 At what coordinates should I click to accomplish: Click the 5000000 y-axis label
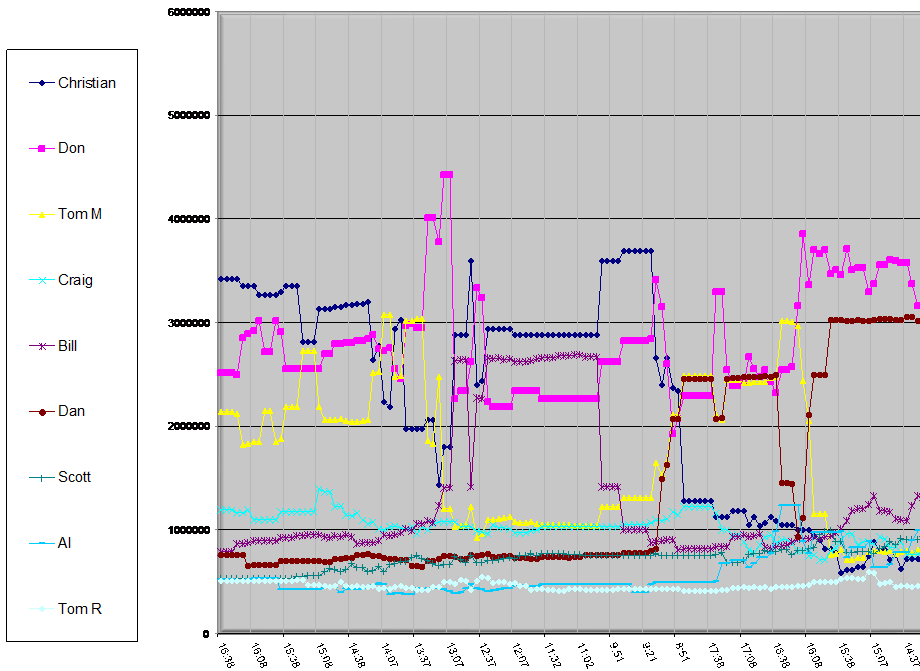click(x=188, y=116)
